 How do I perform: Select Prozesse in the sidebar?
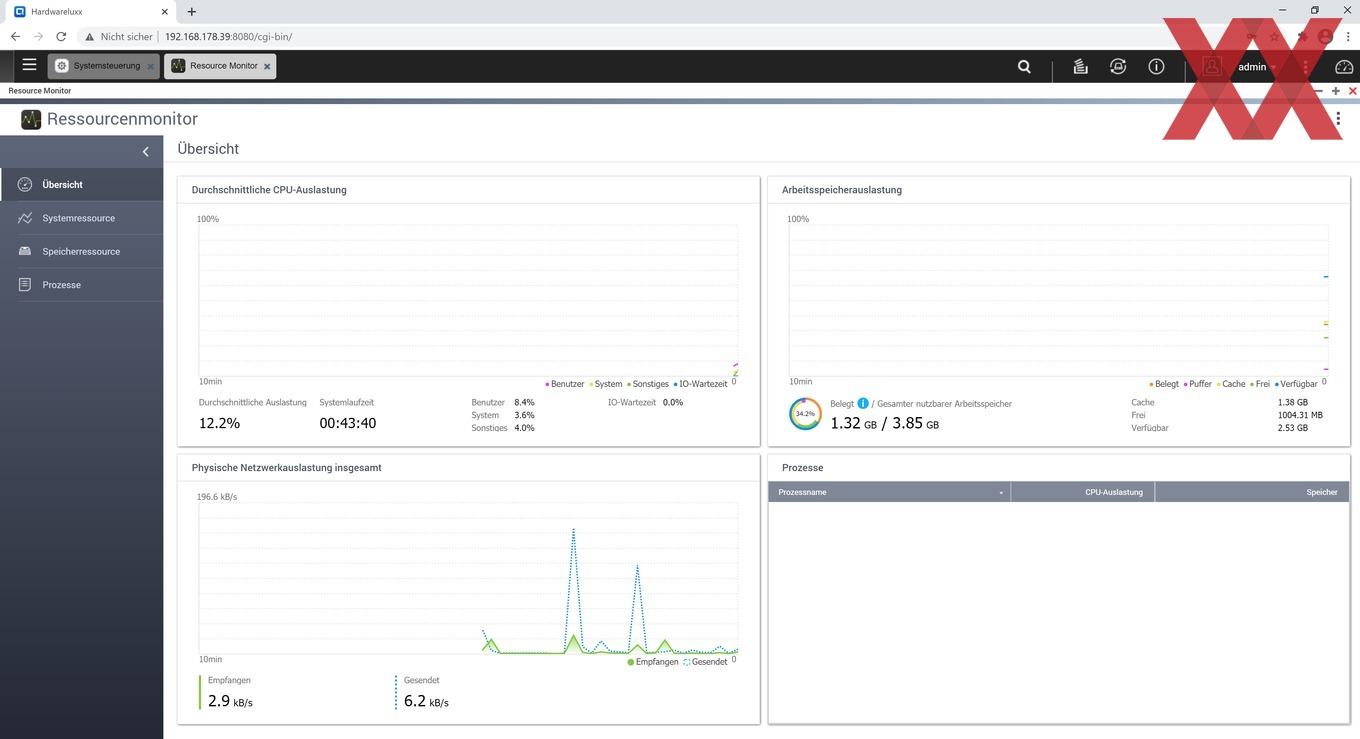click(x=81, y=285)
